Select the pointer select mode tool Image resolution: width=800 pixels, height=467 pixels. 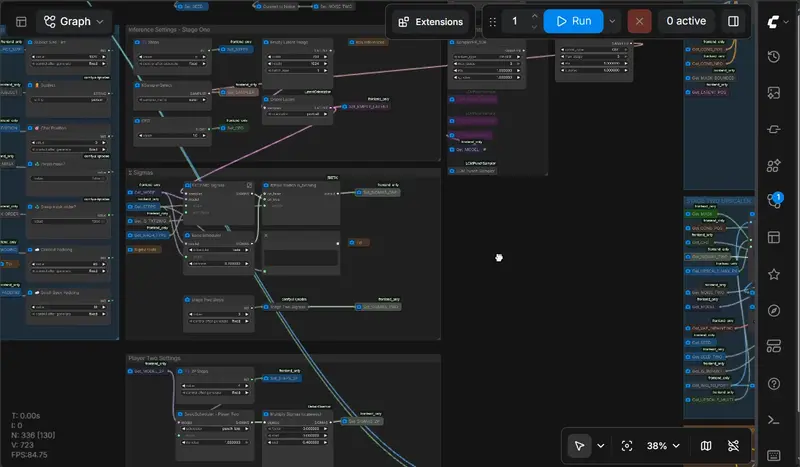coord(579,446)
